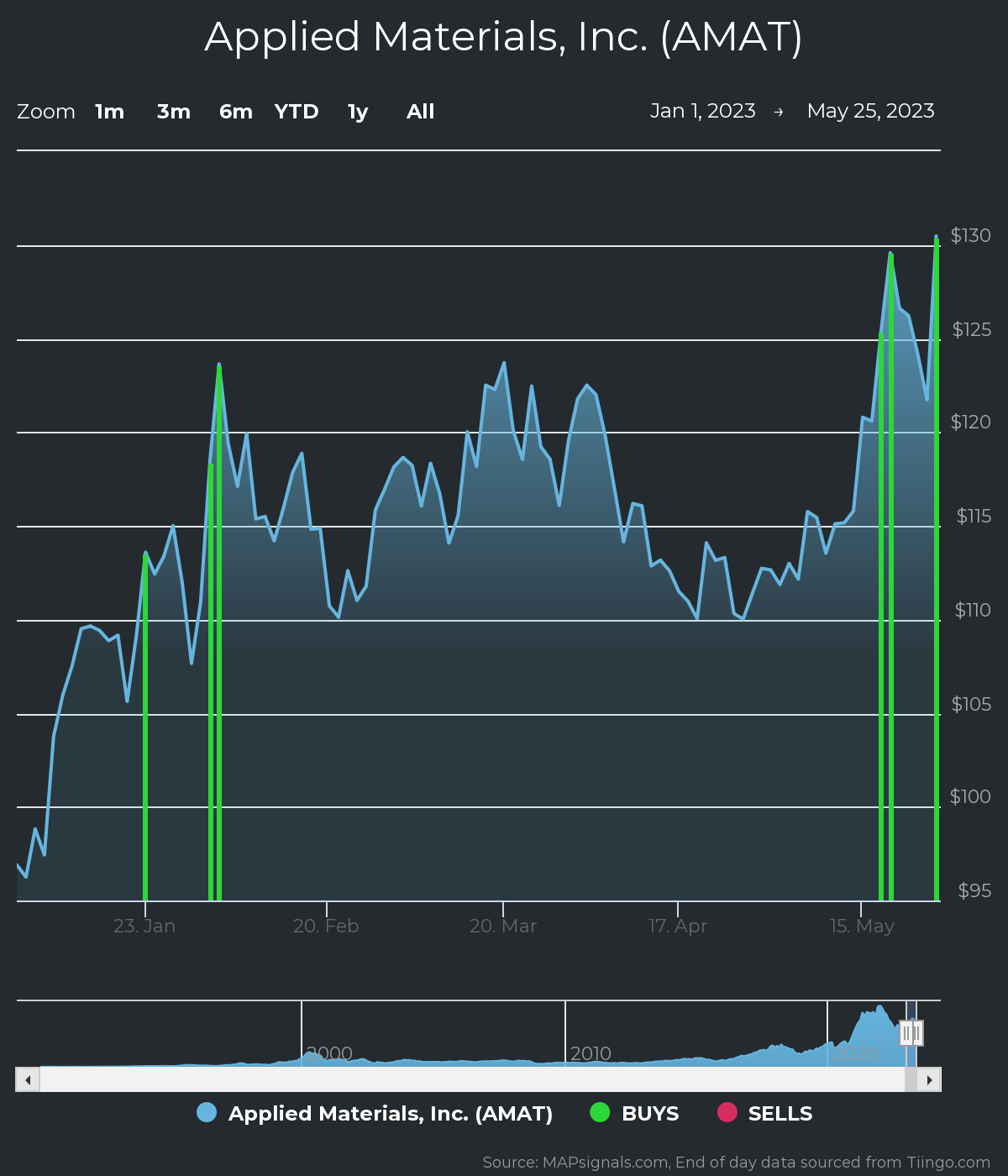
Task: Click the 2010 label in navigator
Action: click(591, 1053)
